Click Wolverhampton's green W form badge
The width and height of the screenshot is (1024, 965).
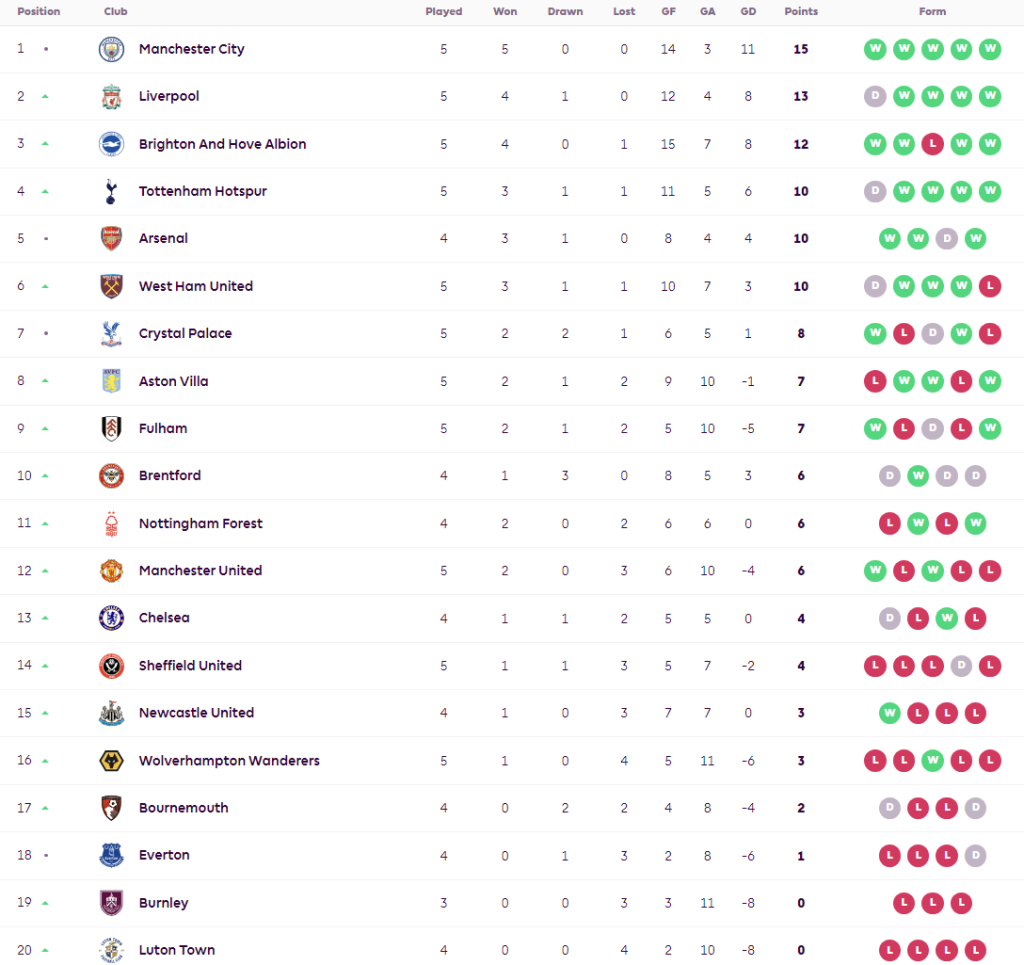coord(932,761)
